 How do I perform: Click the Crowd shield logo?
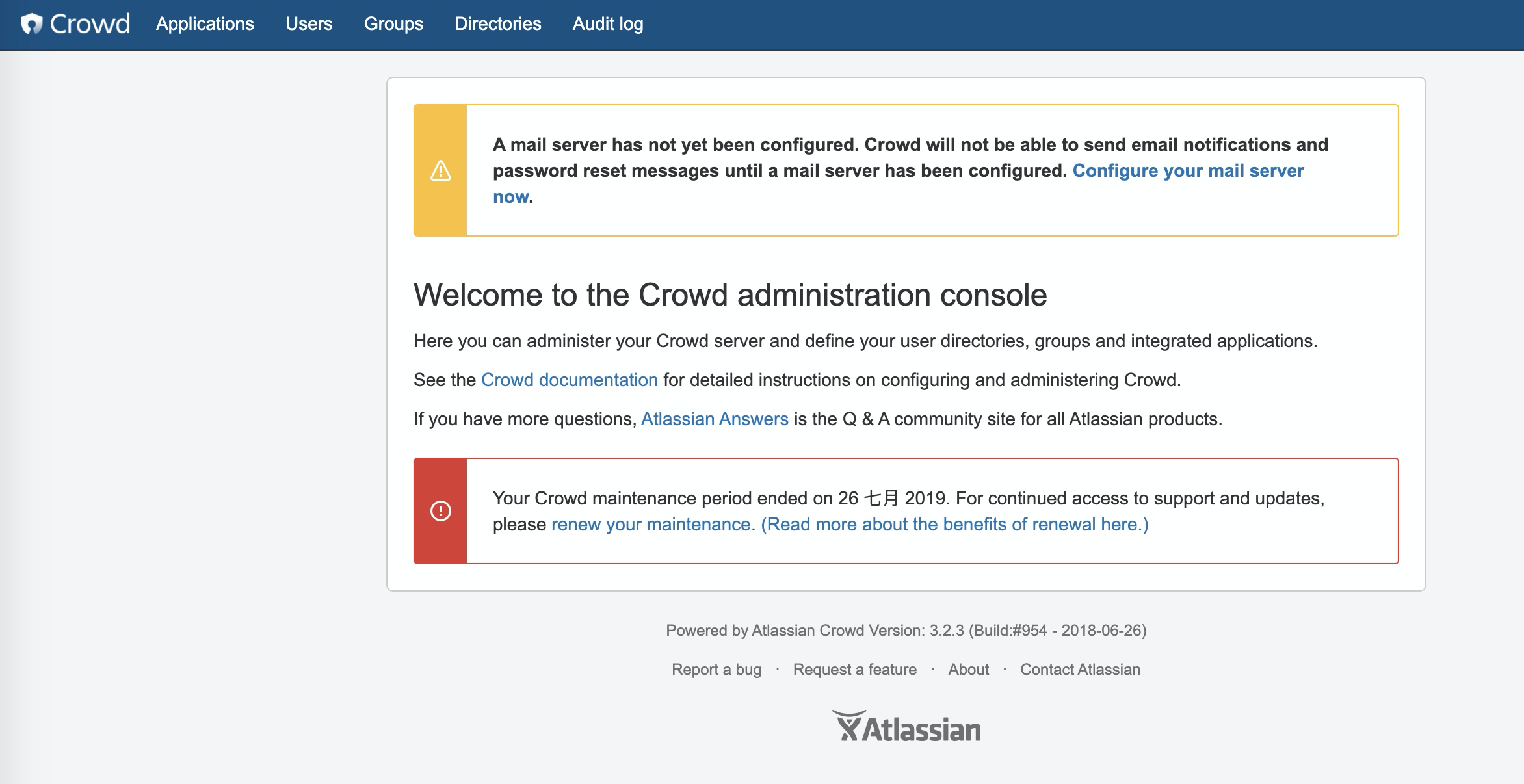click(x=34, y=24)
